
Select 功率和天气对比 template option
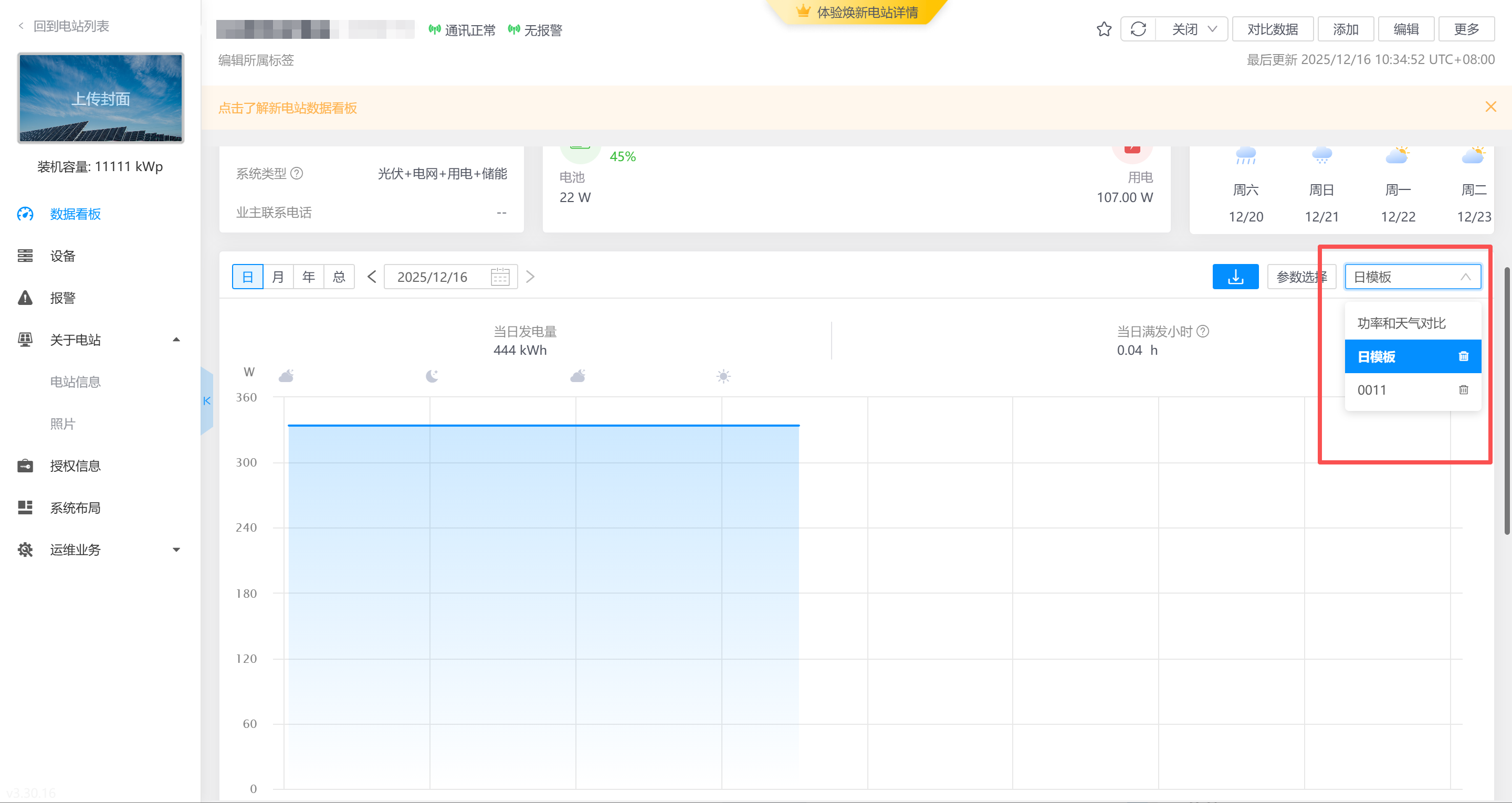[1401, 323]
